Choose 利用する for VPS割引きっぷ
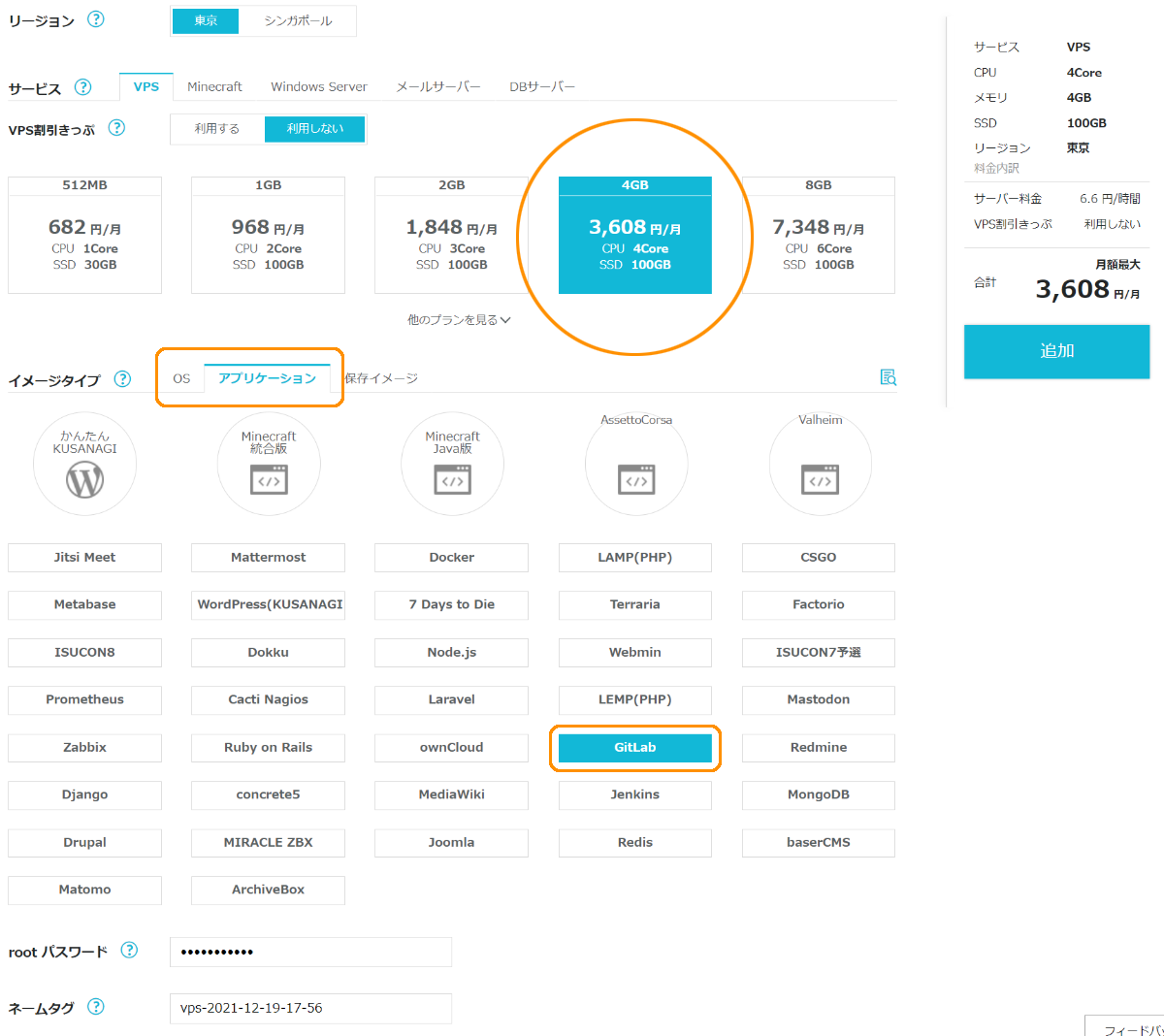Image resolution: width=1164 pixels, height=1036 pixels. tap(217, 129)
